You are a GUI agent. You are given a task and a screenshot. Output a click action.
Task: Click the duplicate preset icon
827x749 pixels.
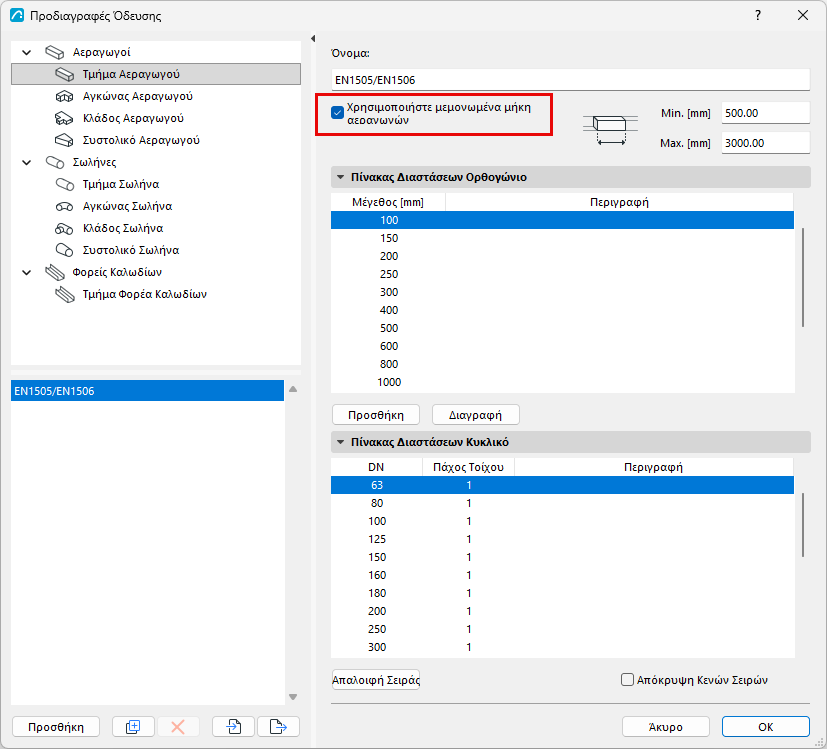[133, 727]
